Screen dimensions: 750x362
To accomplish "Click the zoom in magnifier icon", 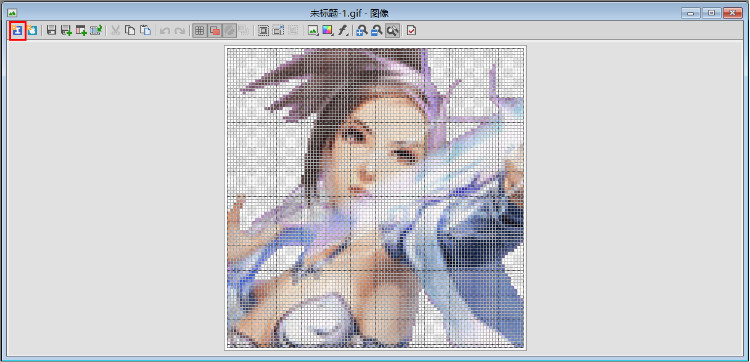I will coord(362,31).
